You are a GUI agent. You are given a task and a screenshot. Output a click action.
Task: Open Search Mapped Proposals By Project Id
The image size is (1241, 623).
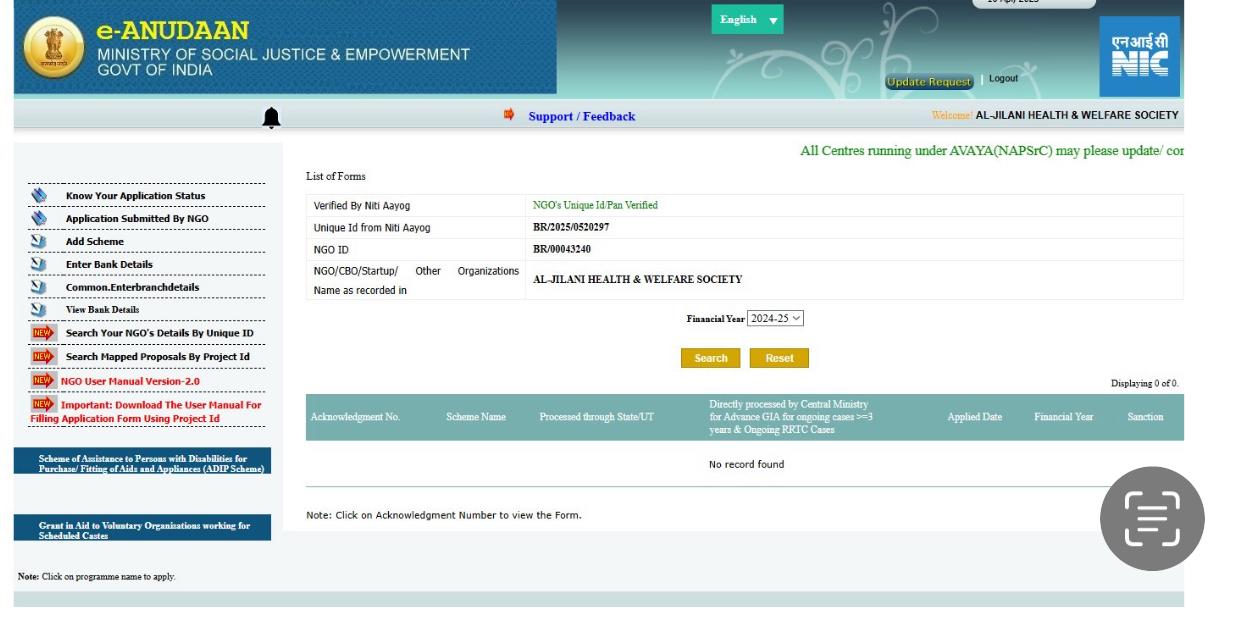[157, 357]
